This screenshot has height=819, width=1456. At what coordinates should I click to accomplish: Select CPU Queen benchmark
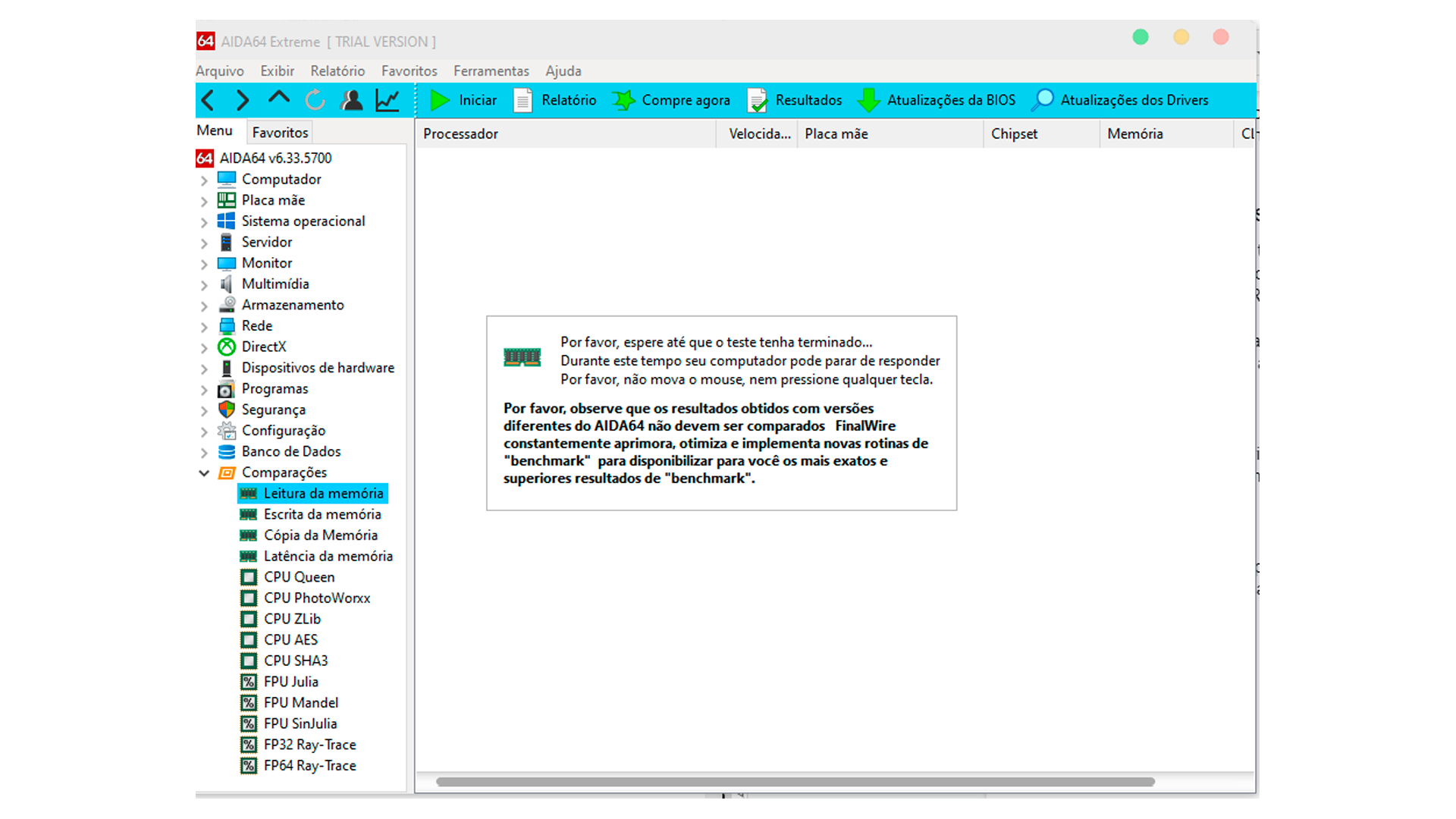[x=288, y=577]
